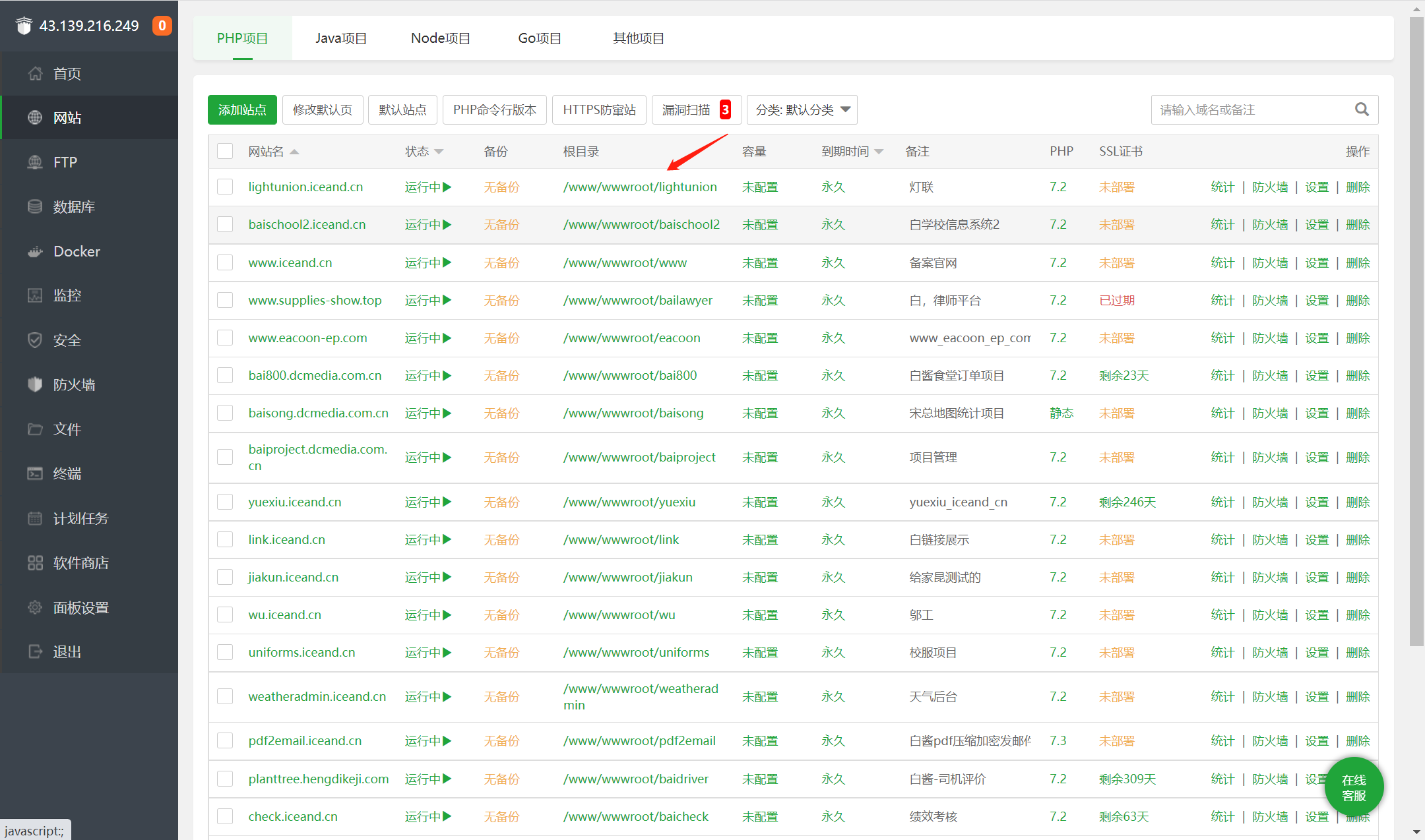The height and width of the screenshot is (840, 1425).
Task: Expand the 状态 column filter arrow
Action: [x=439, y=152]
